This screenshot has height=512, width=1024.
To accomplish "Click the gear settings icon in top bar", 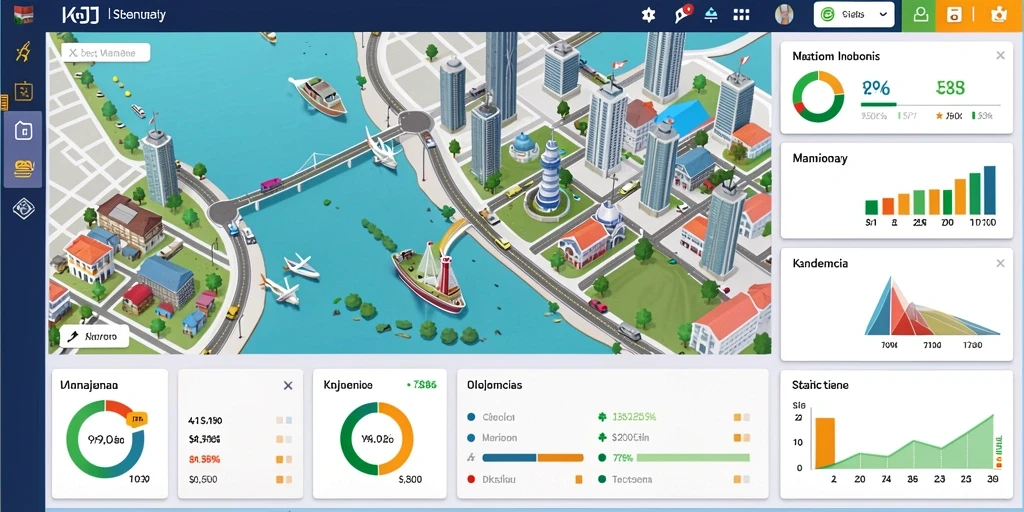I will click(x=648, y=15).
